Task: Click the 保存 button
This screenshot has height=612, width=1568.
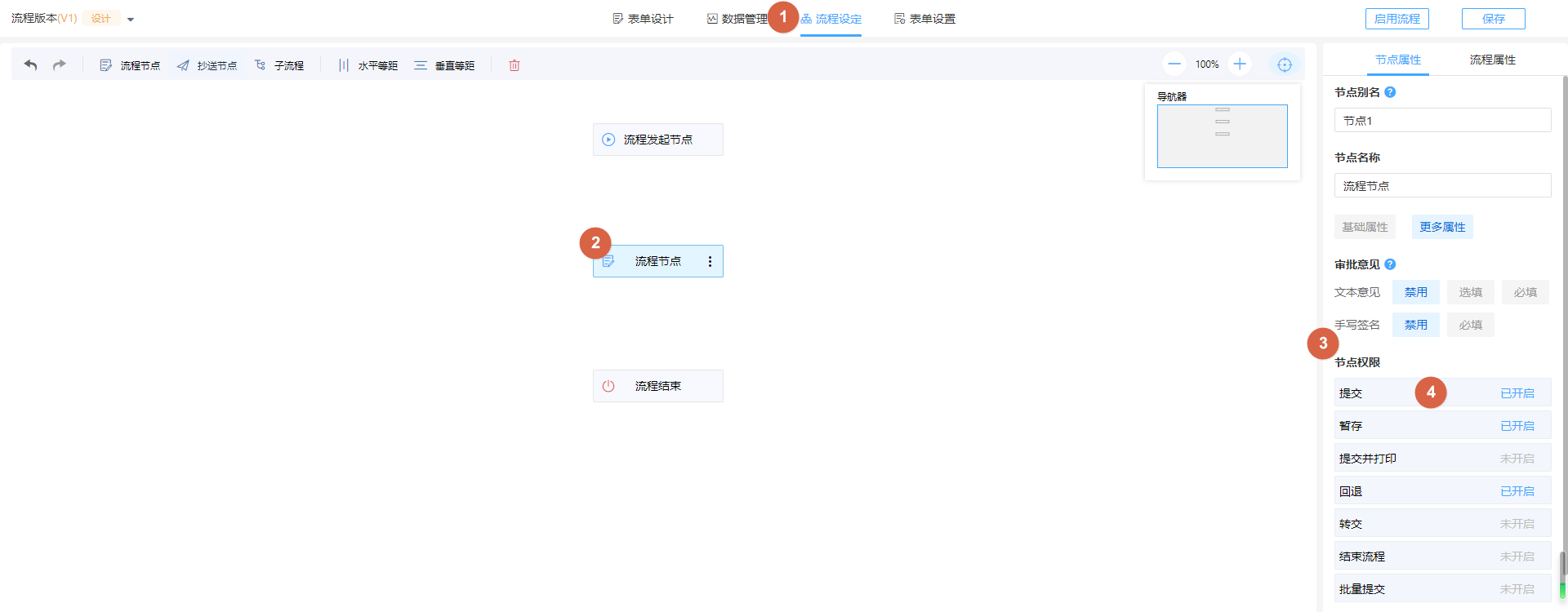Action: coord(1493,19)
